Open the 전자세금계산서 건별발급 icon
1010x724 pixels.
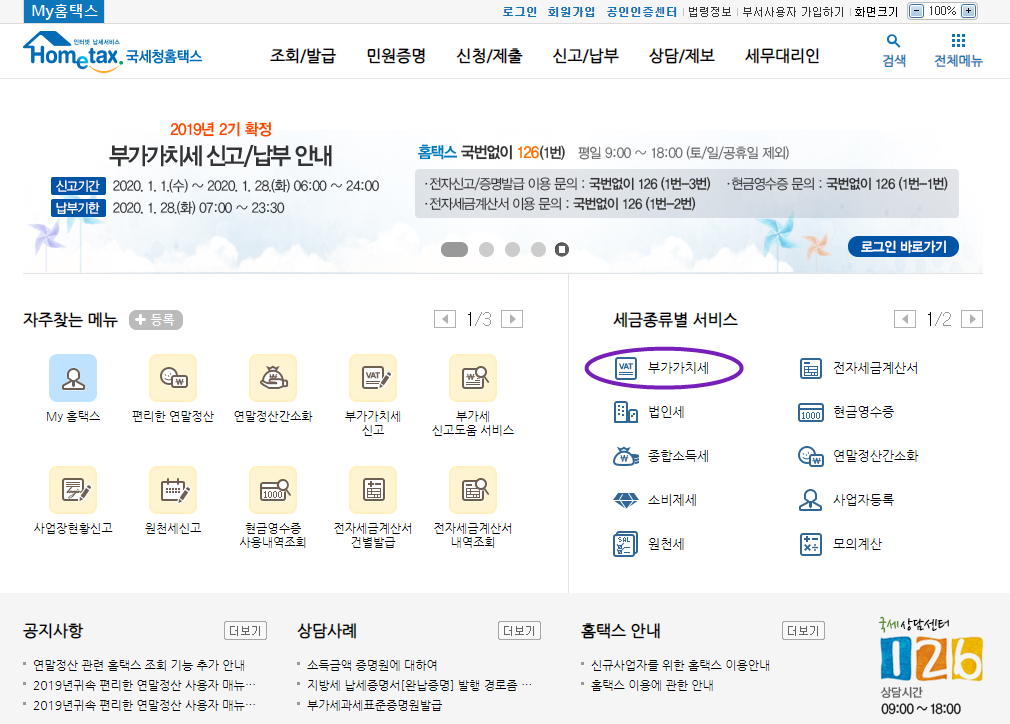[x=373, y=490]
